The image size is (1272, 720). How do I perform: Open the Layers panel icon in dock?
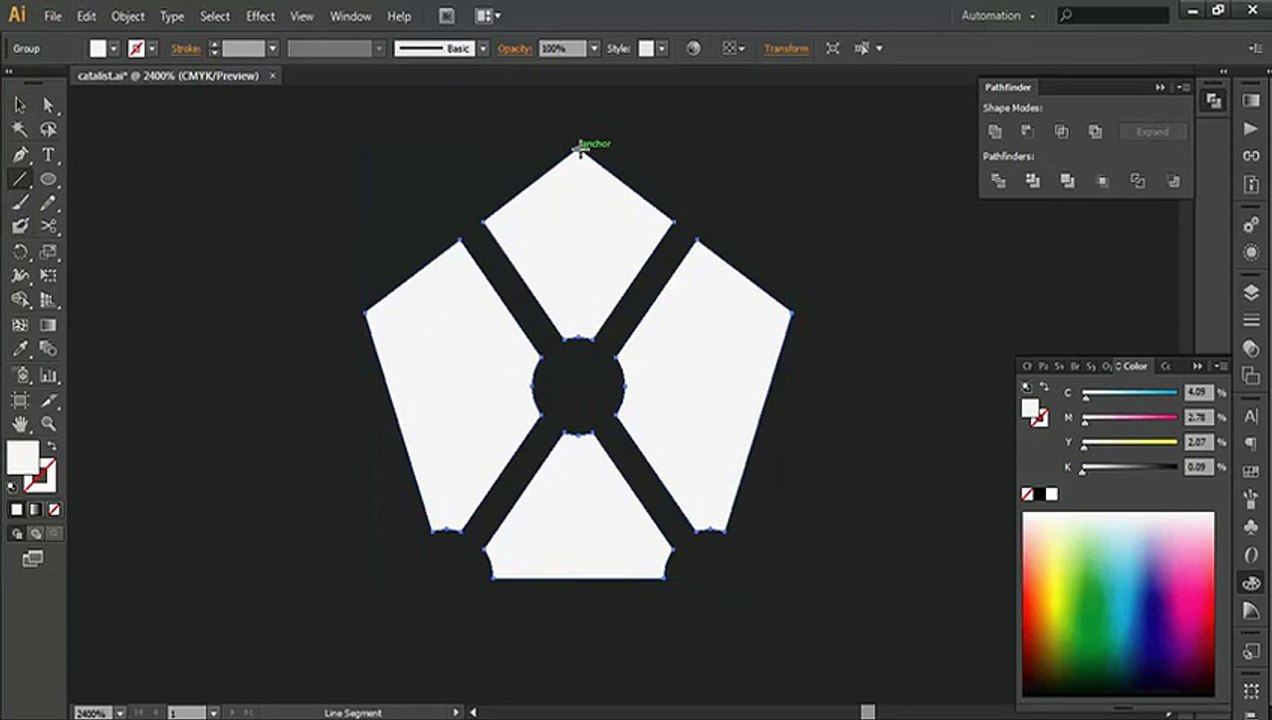click(1251, 293)
